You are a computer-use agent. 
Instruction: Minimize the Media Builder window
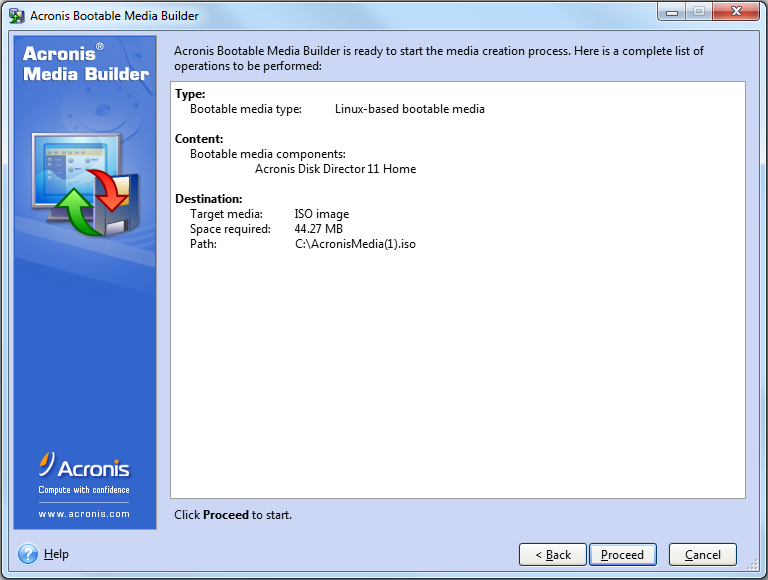click(x=670, y=12)
